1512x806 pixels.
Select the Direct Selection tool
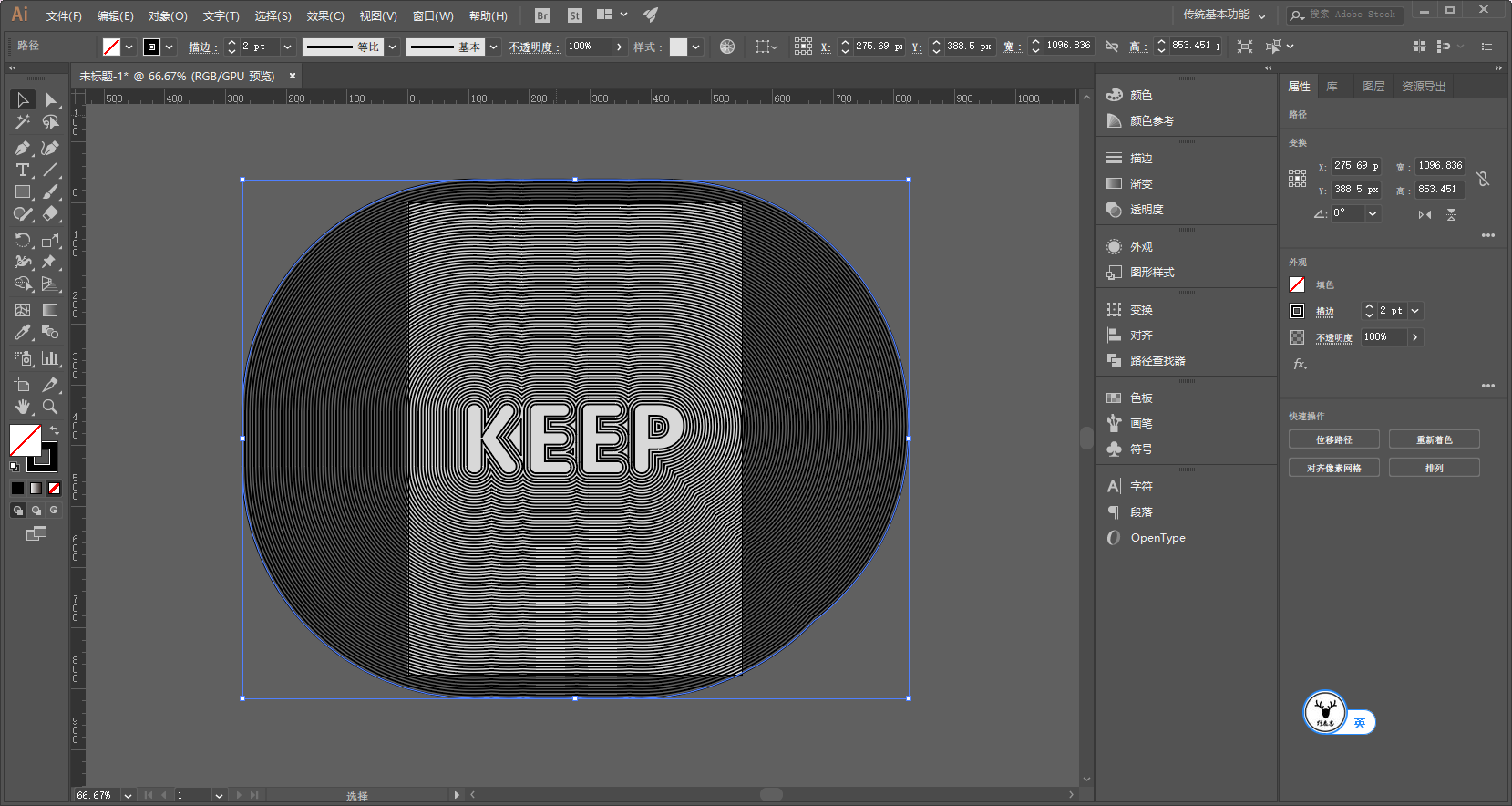[50, 99]
